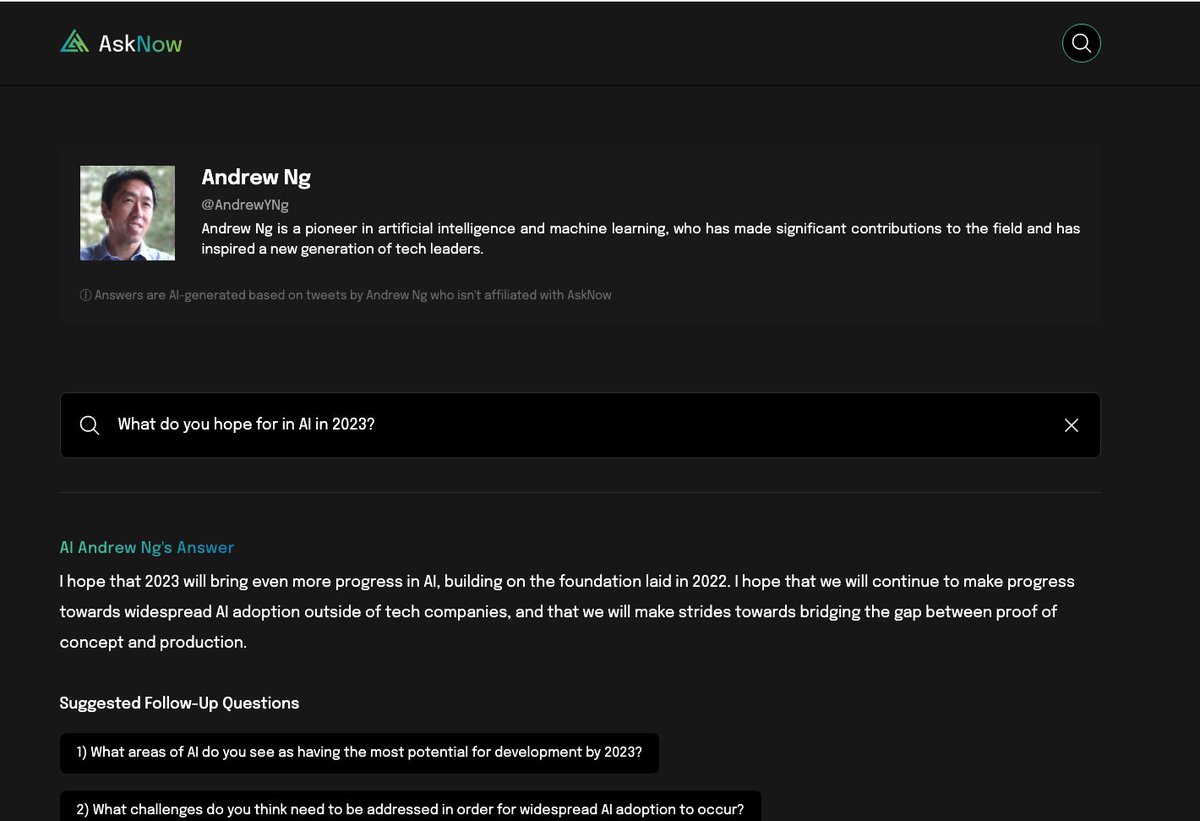Focus the question field reading 'What do you hope for'

pyautogui.click(x=580, y=425)
